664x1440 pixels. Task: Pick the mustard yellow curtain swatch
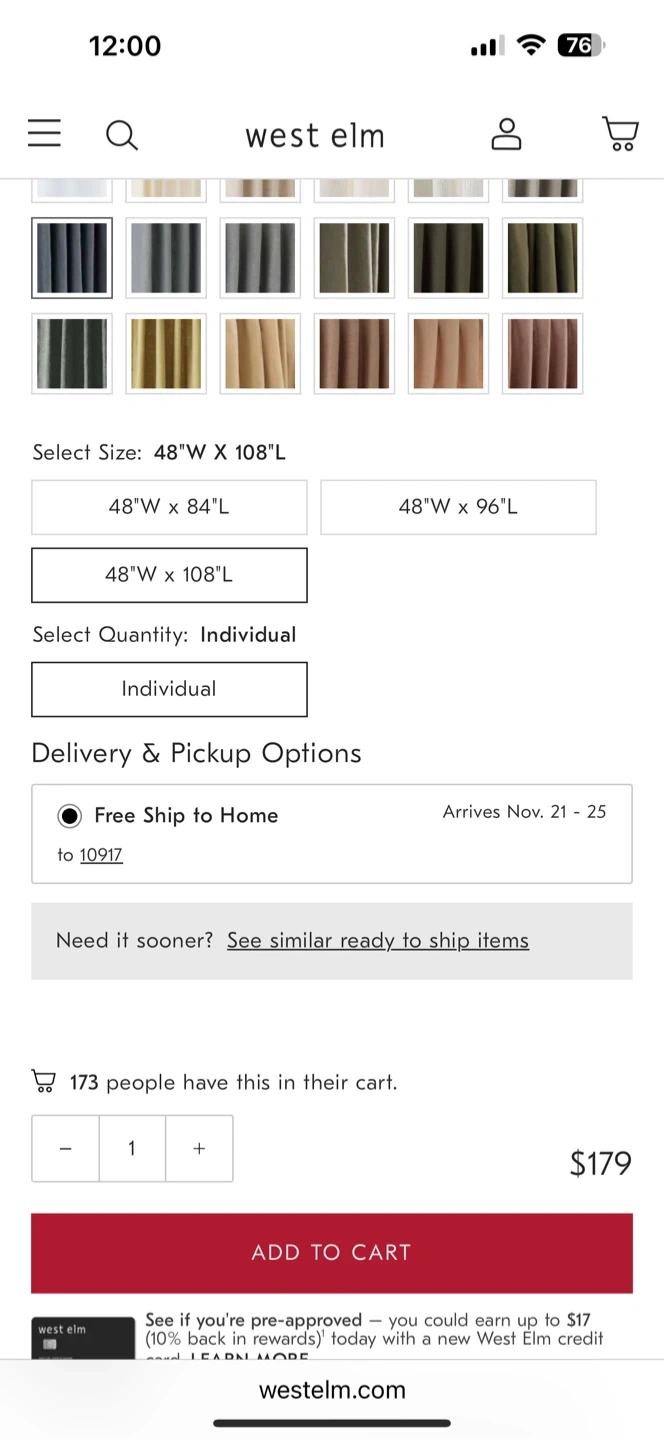point(166,354)
